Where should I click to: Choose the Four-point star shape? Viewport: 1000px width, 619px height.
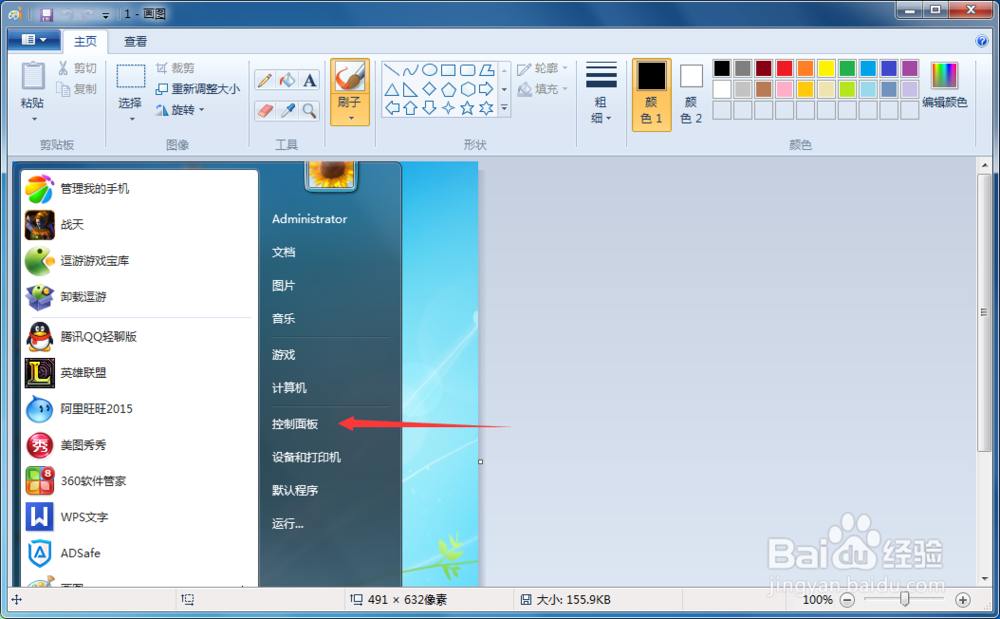pos(448,108)
